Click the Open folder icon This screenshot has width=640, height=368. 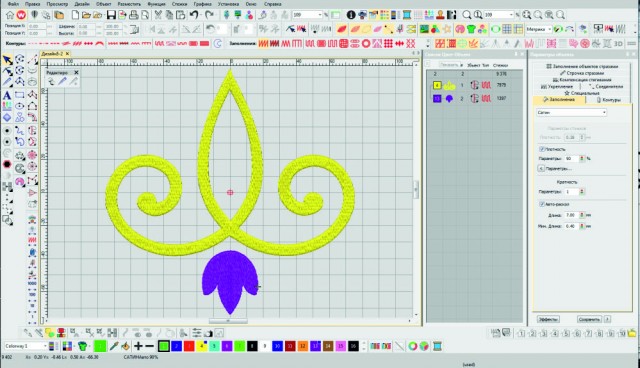point(86,15)
